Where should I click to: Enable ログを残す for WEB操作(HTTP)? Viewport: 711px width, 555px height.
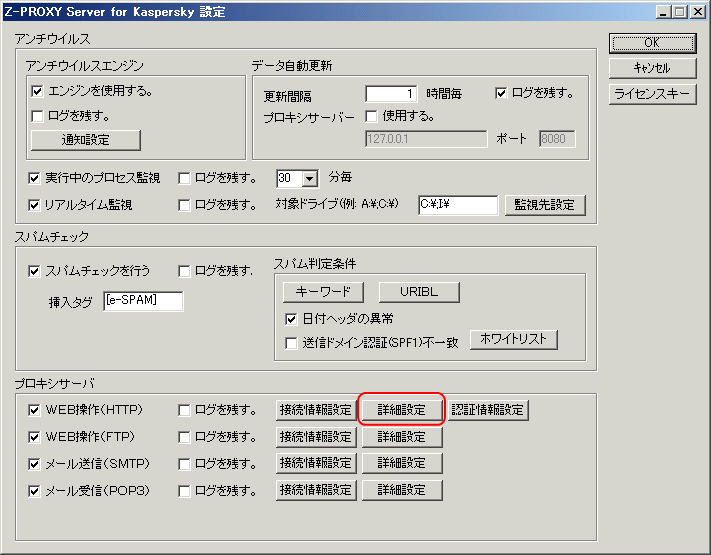184,410
